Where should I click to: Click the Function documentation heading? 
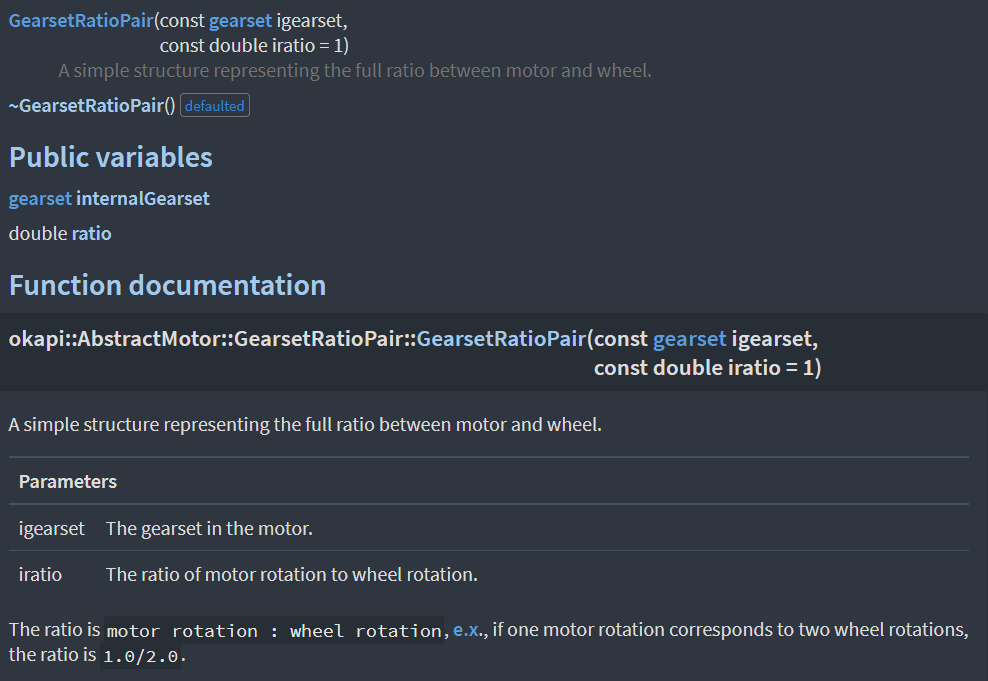[168, 285]
